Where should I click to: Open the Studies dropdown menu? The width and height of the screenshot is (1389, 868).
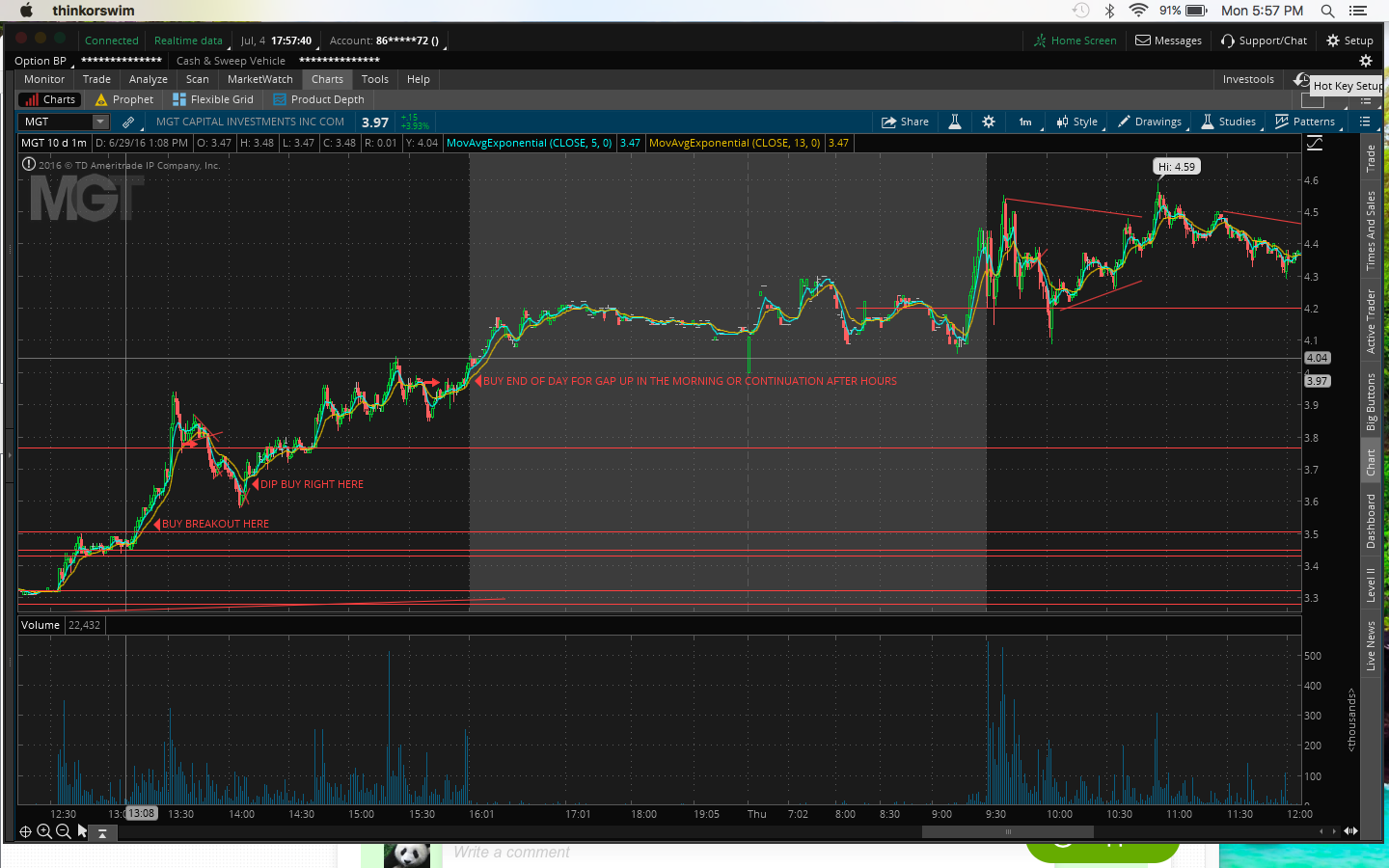(1230, 122)
